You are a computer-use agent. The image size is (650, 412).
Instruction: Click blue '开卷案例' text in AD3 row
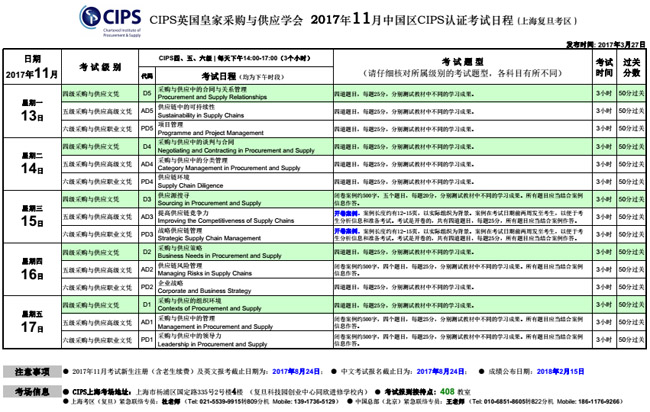347,213
